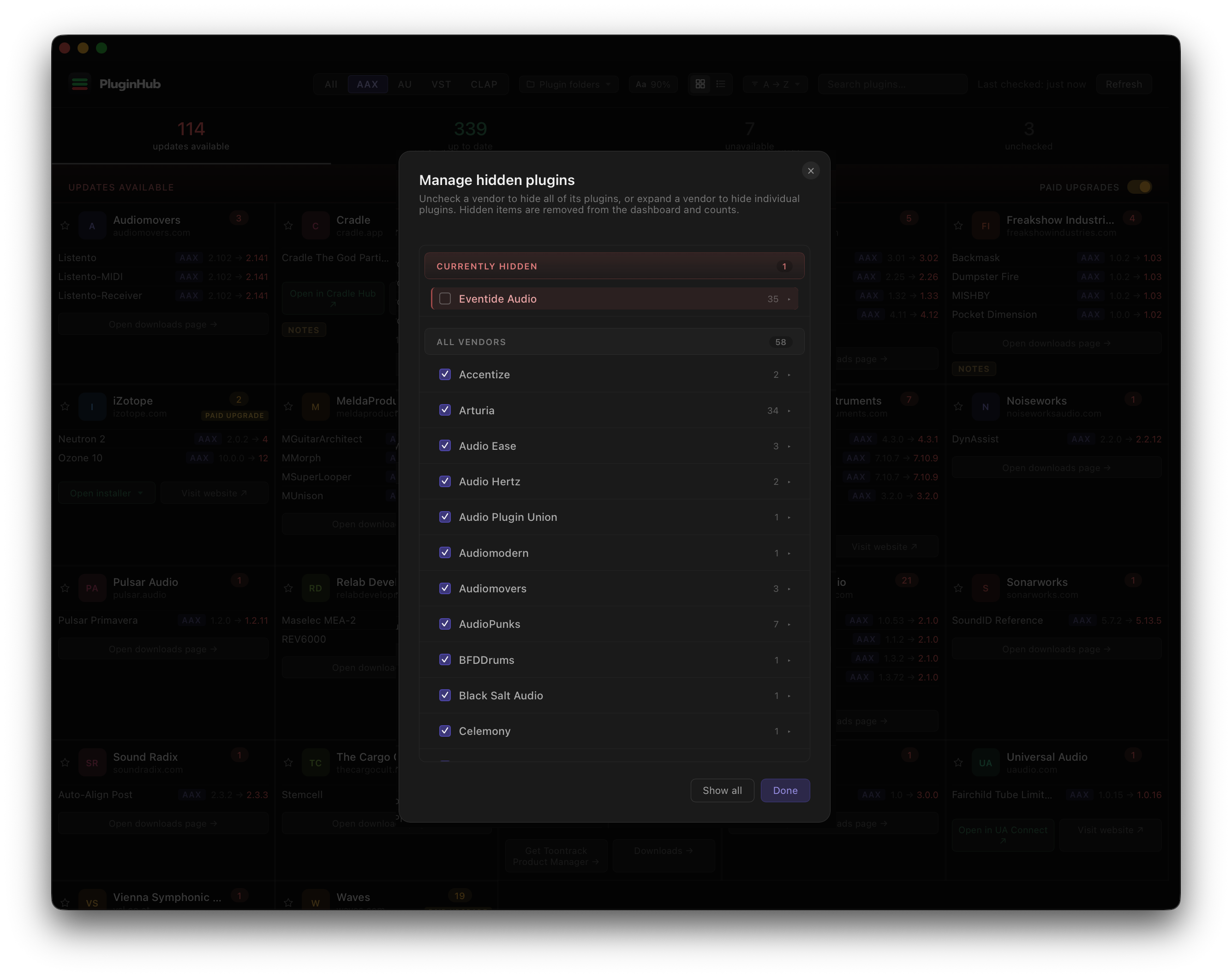The width and height of the screenshot is (1232, 978).
Task: Close the Manage hidden plugins dialog
Action: coord(810,171)
